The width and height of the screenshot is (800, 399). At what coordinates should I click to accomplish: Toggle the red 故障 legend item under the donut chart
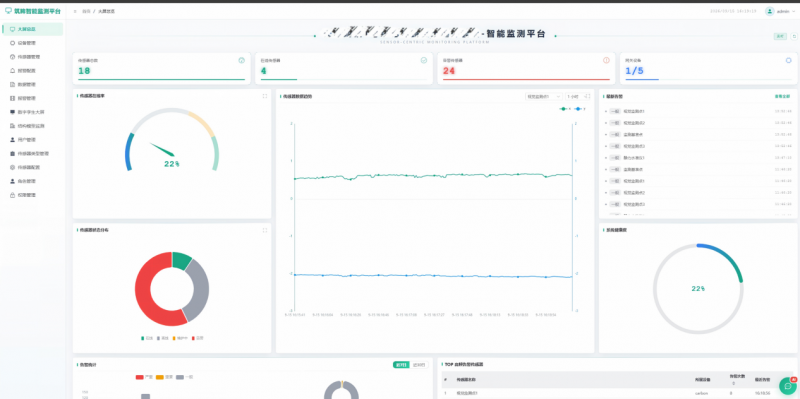click(x=198, y=338)
